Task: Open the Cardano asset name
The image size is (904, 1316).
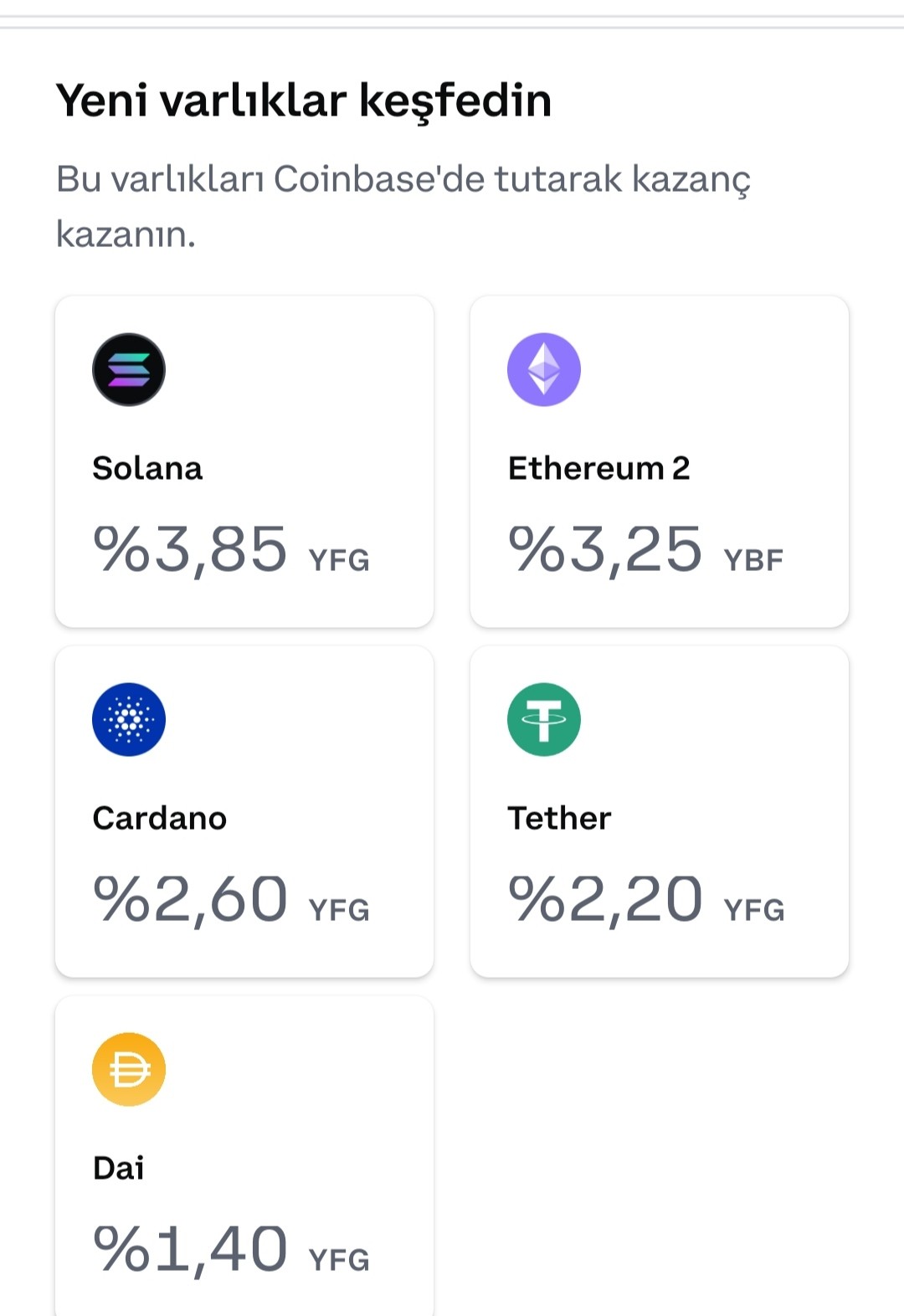Action: 160,818
